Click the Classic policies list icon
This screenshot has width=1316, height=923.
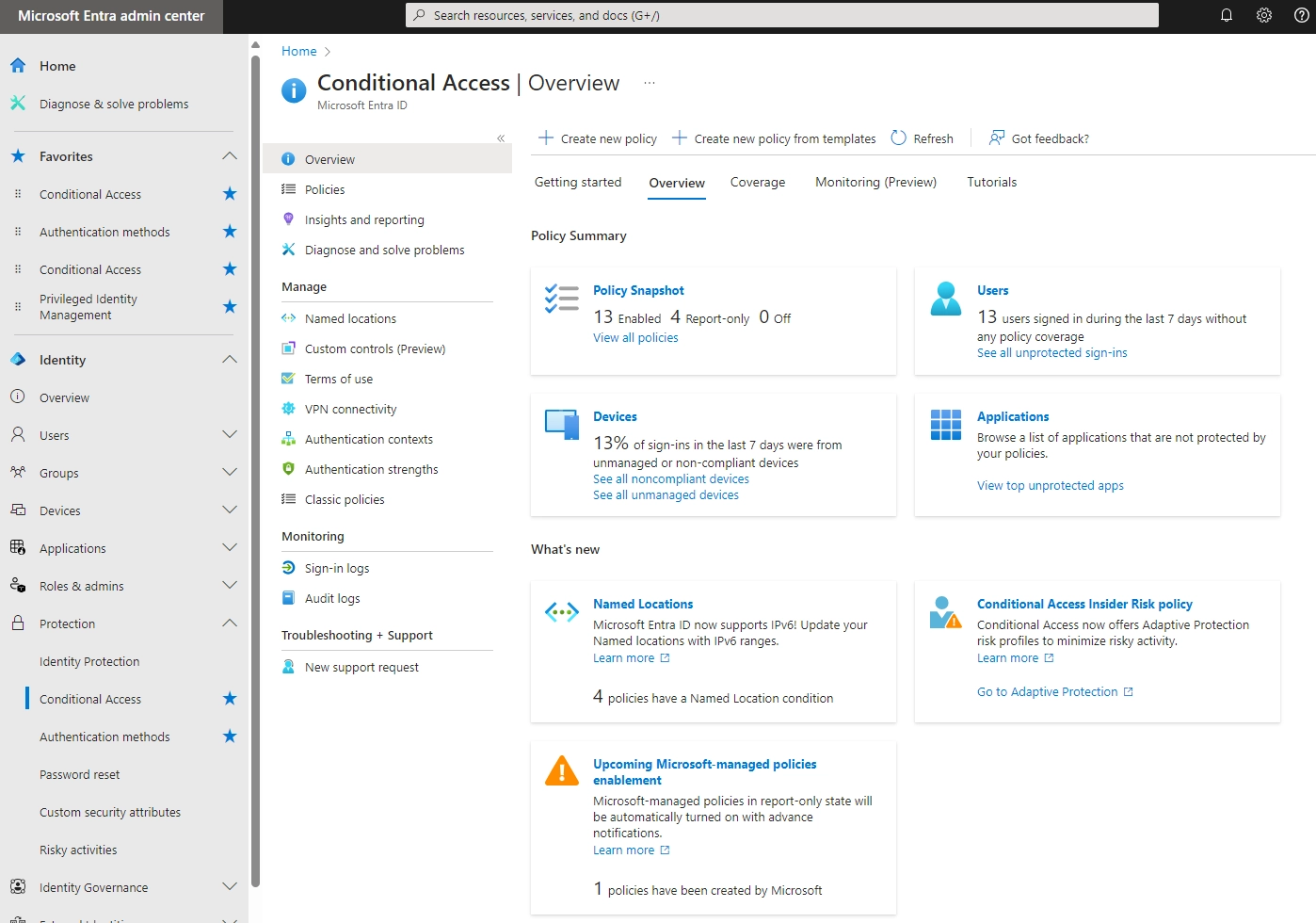pyautogui.click(x=289, y=499)
